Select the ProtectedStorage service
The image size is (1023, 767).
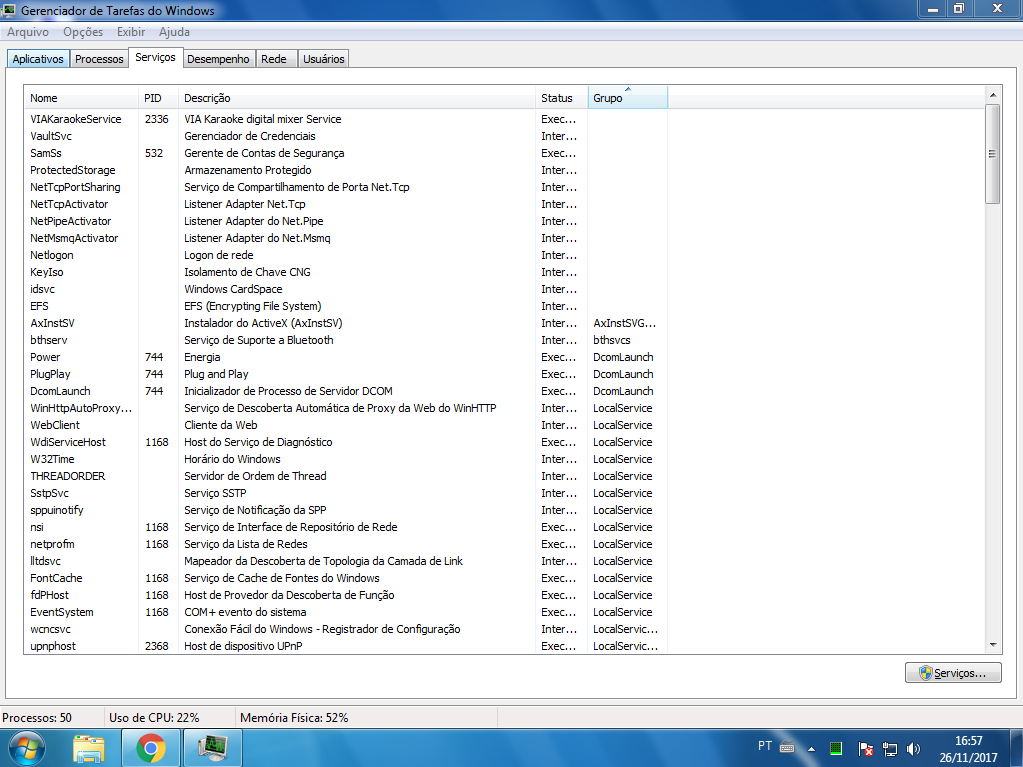pos(346,170)
